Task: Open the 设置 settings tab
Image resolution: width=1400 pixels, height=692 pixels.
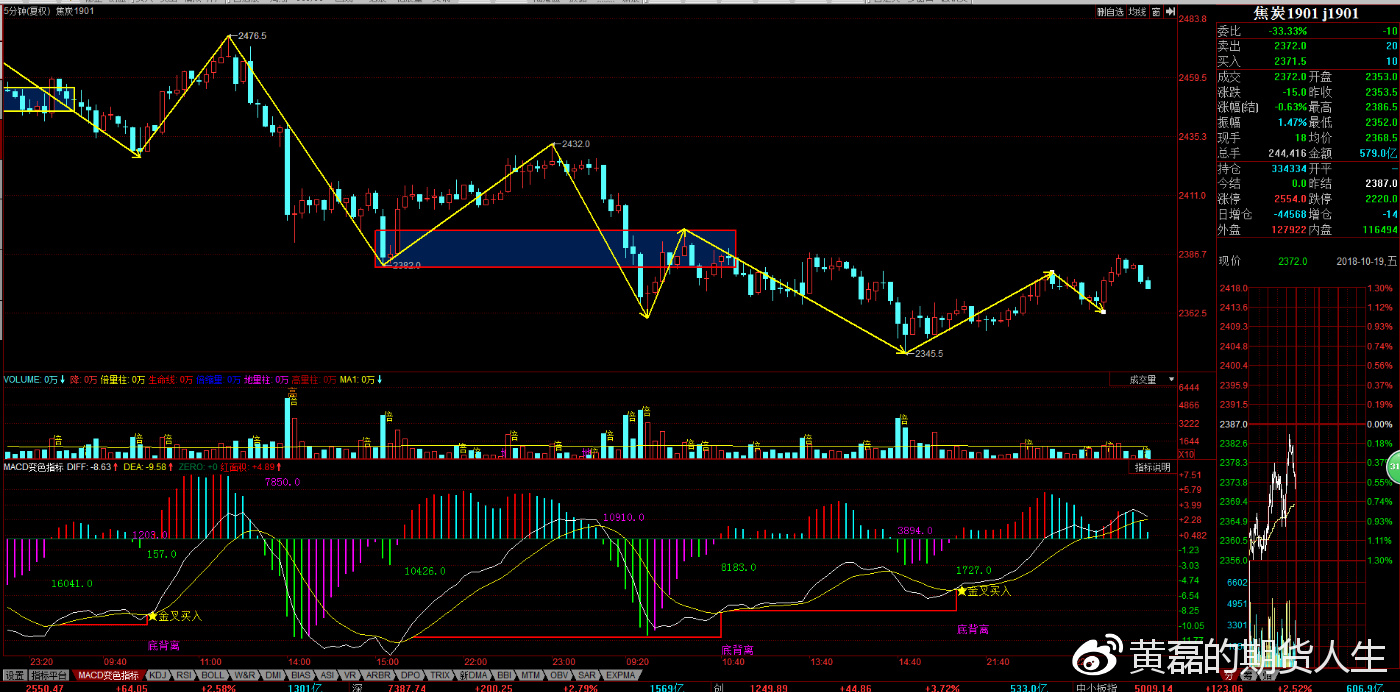Action: (x=13, y=675)
